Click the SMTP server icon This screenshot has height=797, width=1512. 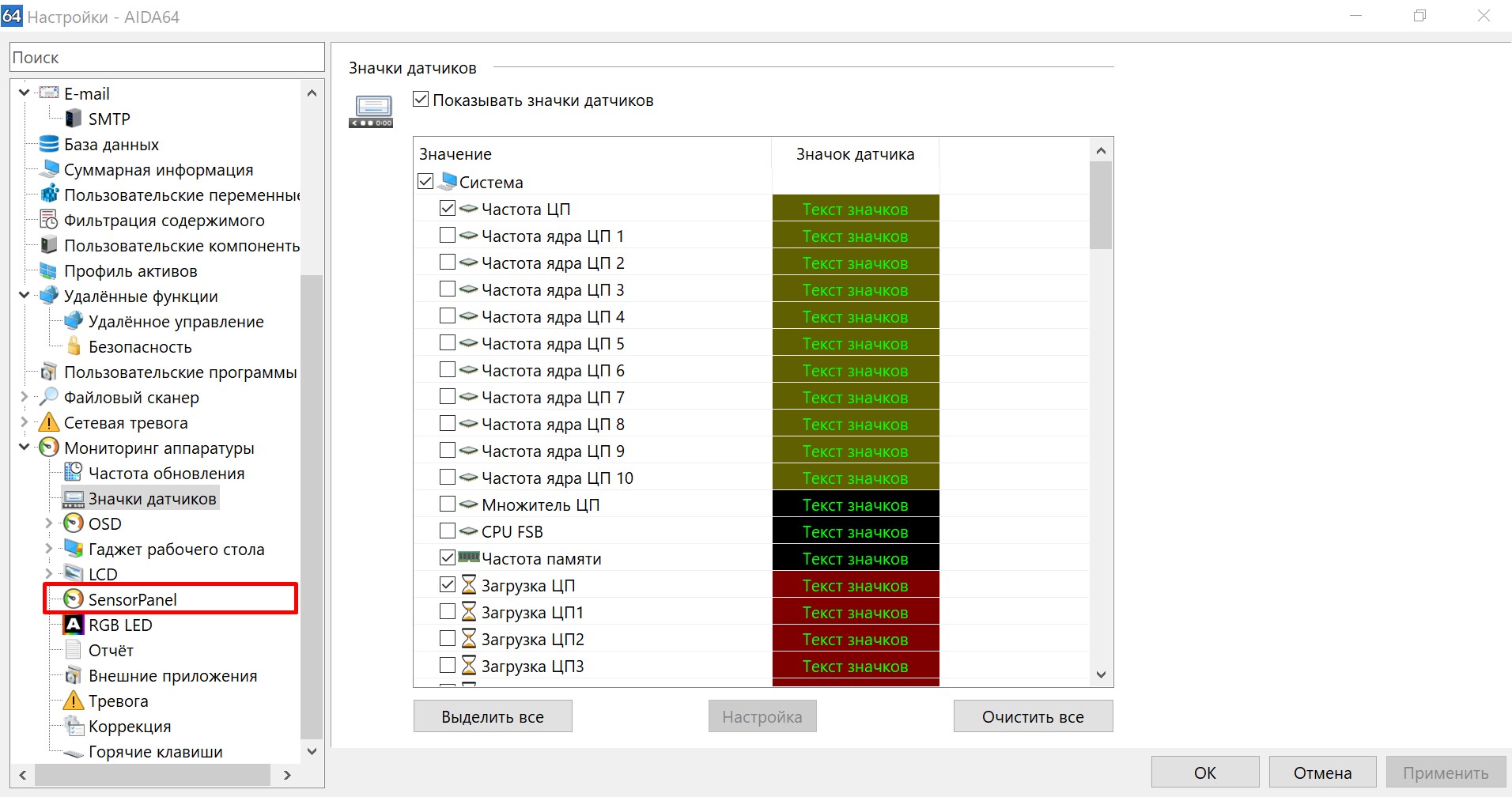point(74,119)
